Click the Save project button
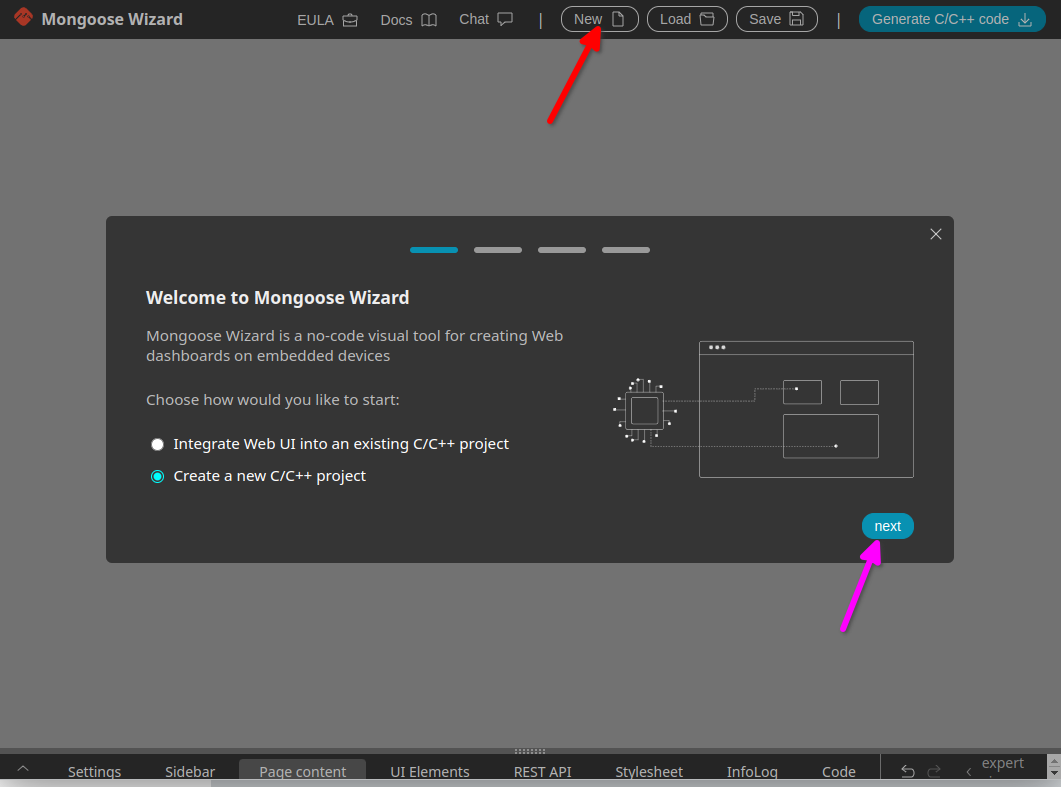This screenshot has height=787, width=1061. click(x=776, y=19)
